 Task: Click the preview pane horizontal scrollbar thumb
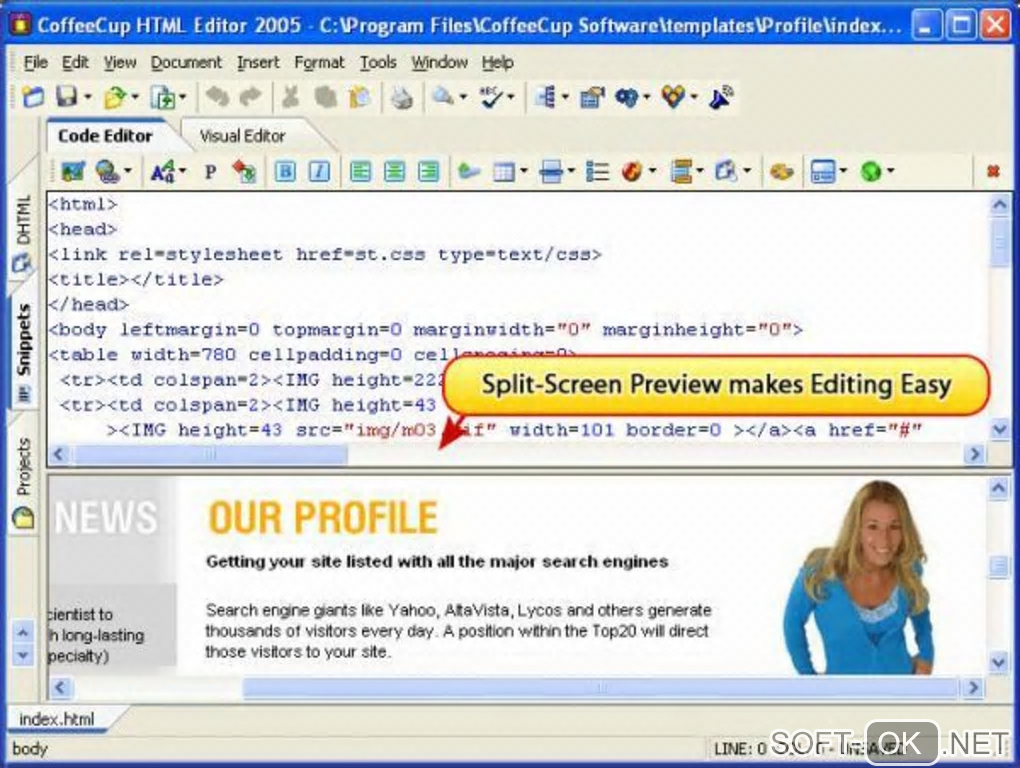(x=601, y=687)
